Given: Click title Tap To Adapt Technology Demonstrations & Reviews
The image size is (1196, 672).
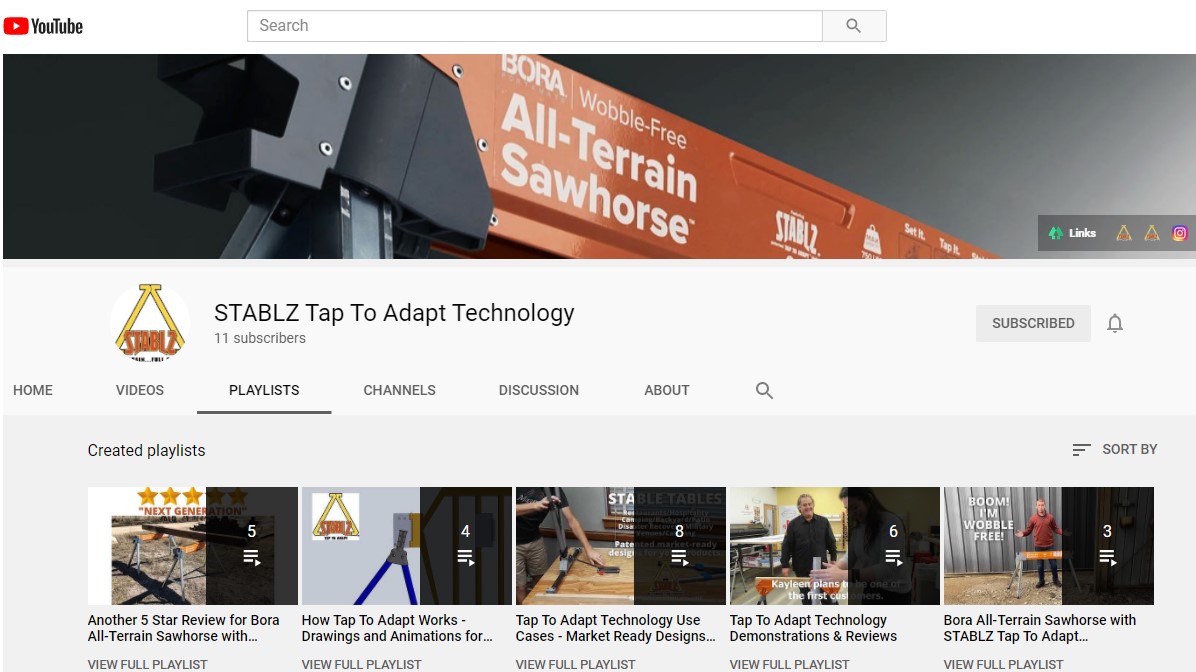Looking at the screenshot, I should [x=813, y=628].
